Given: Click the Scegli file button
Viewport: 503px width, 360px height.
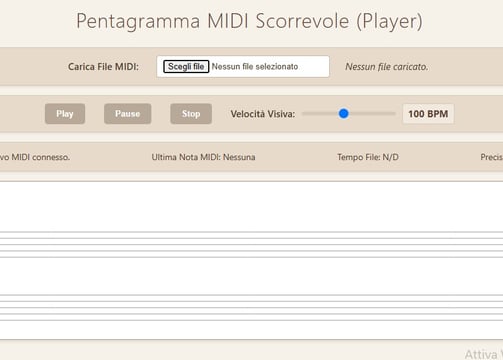Looking at the screenshot, I should pyautogui.click(x=186, y=66).
